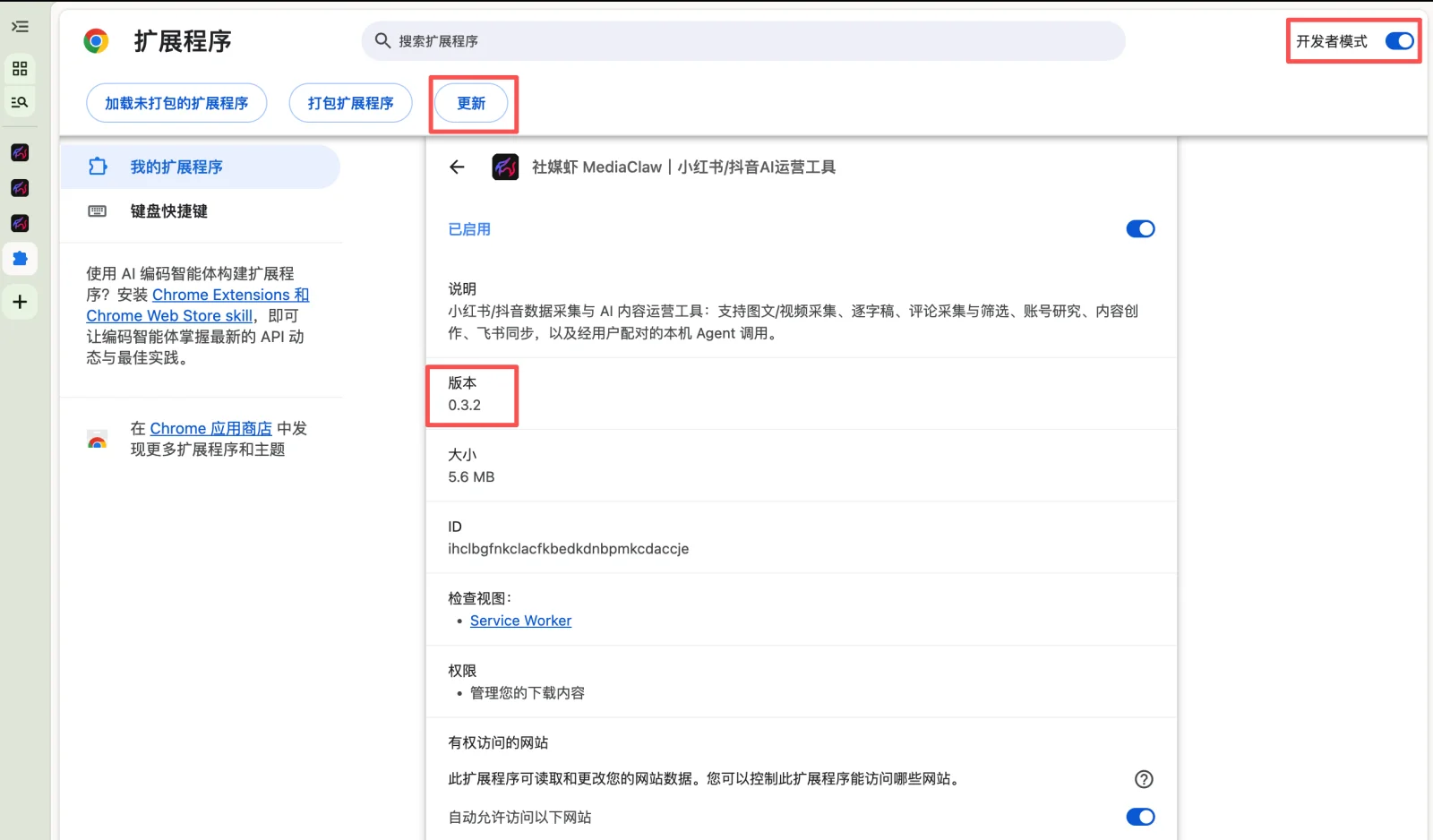Click the 社媒虾 MediaClaw extension title
The width and height of the screenshot is (1433, 840).
tap(683, 167)
